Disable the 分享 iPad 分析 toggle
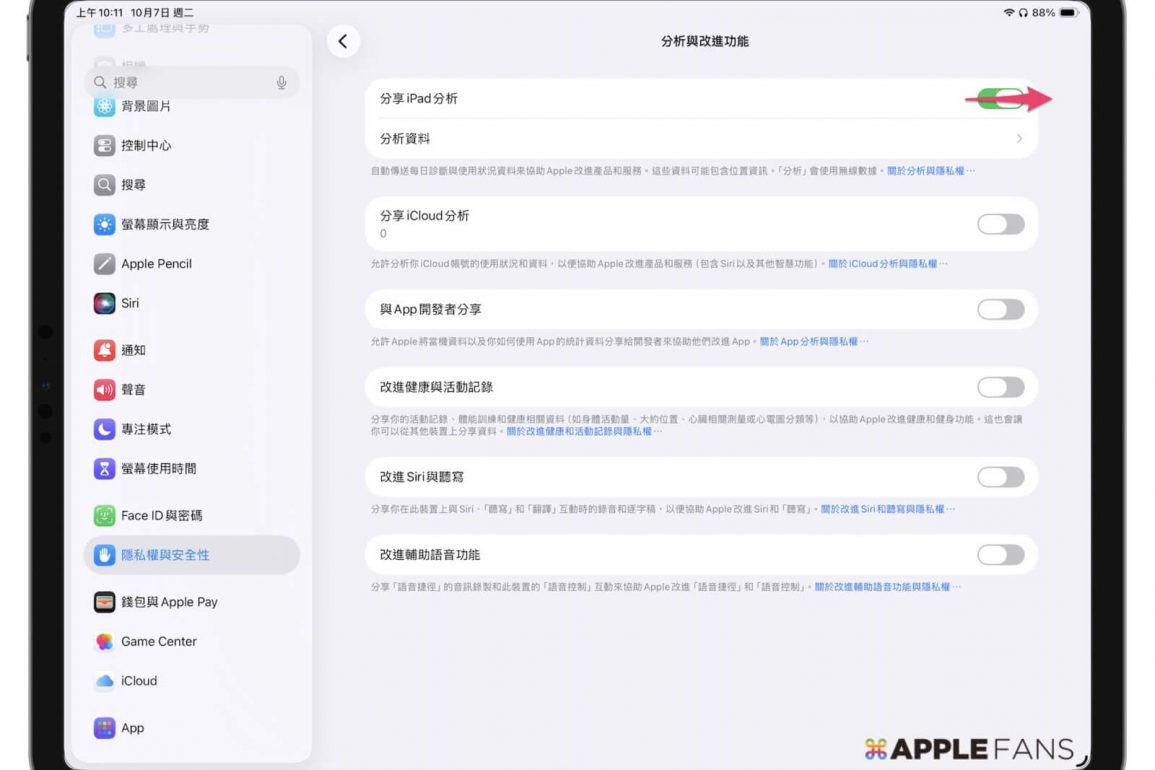The height and width of the screenshot is (770, 1155). pyautogui.click(x=1000, y=98)
